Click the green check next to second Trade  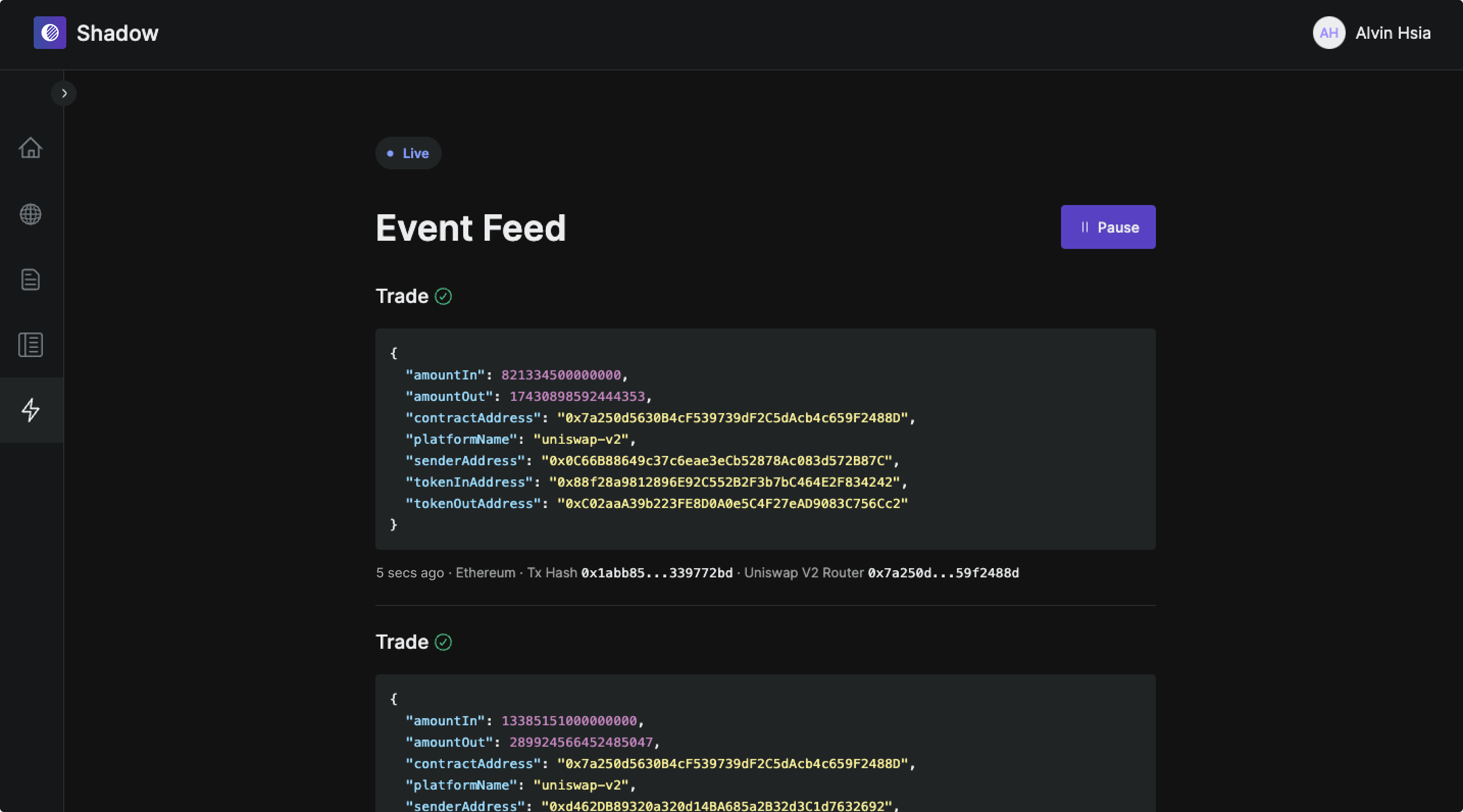[x=444, y=642]
